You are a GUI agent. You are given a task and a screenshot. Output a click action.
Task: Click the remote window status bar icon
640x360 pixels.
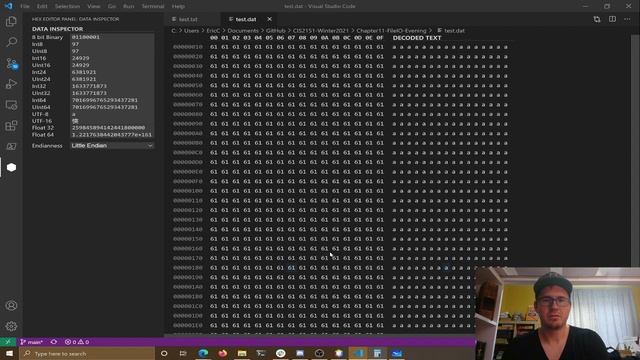click(8, 342)
